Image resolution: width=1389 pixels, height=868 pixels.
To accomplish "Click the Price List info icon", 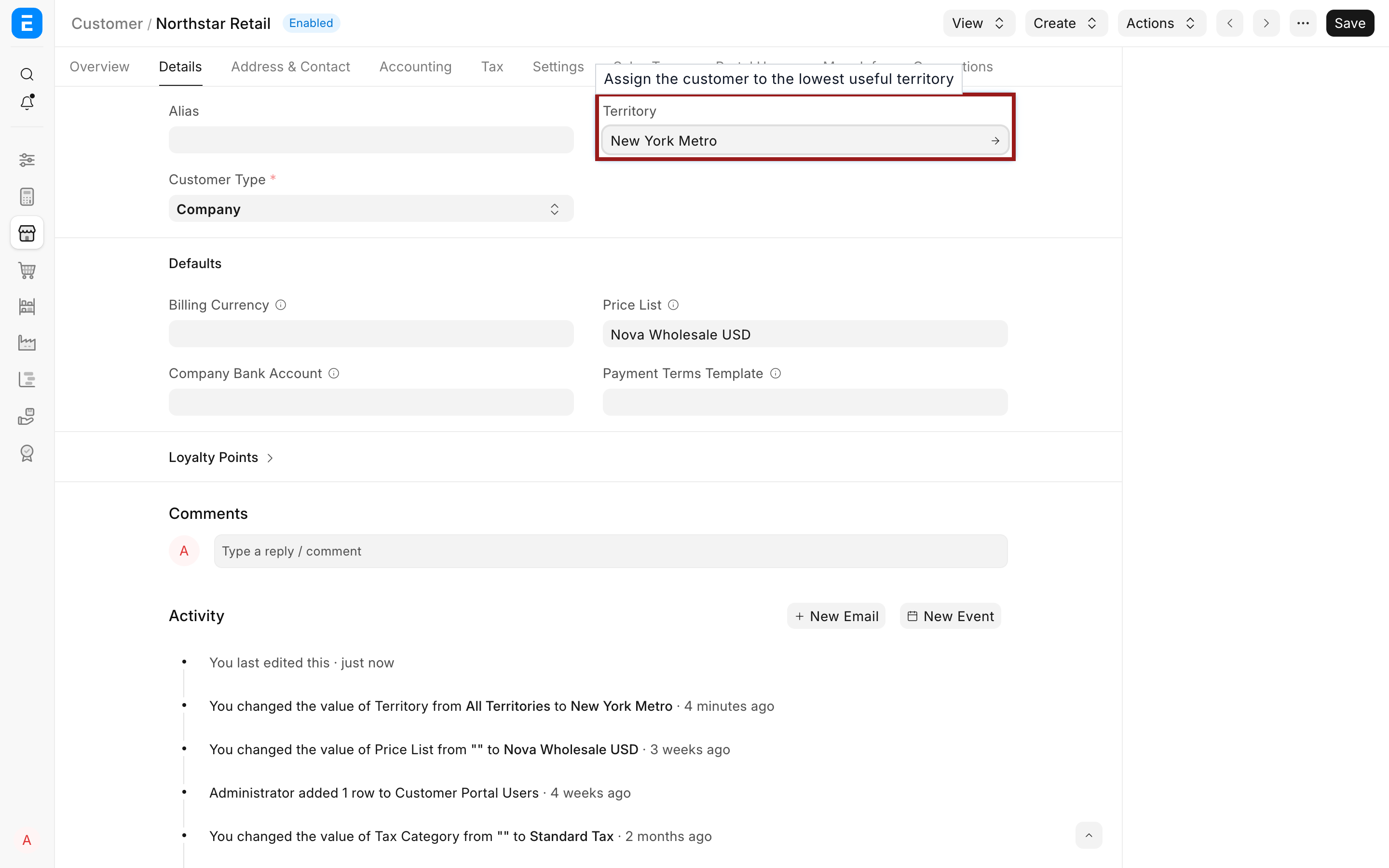I will pos(673,305).
